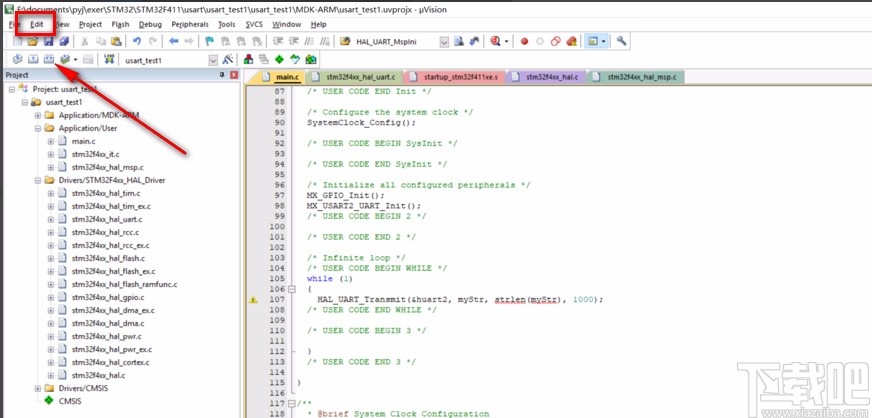Indent selected lines with the Indent icon
872x418 pixels.
tap(279, 41)
